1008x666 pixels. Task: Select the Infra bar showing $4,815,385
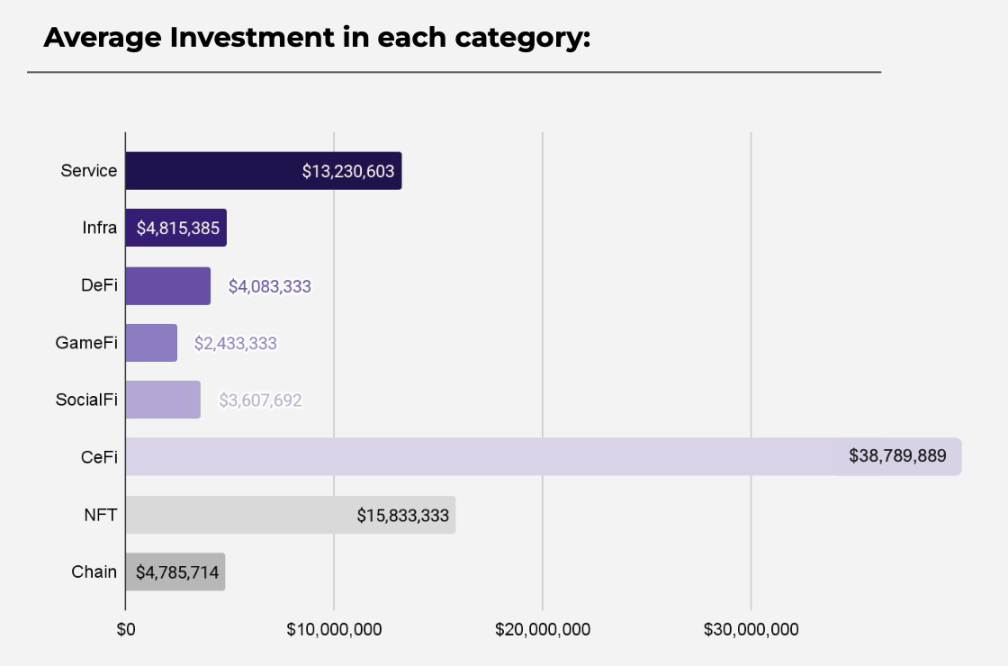[176, 228]
